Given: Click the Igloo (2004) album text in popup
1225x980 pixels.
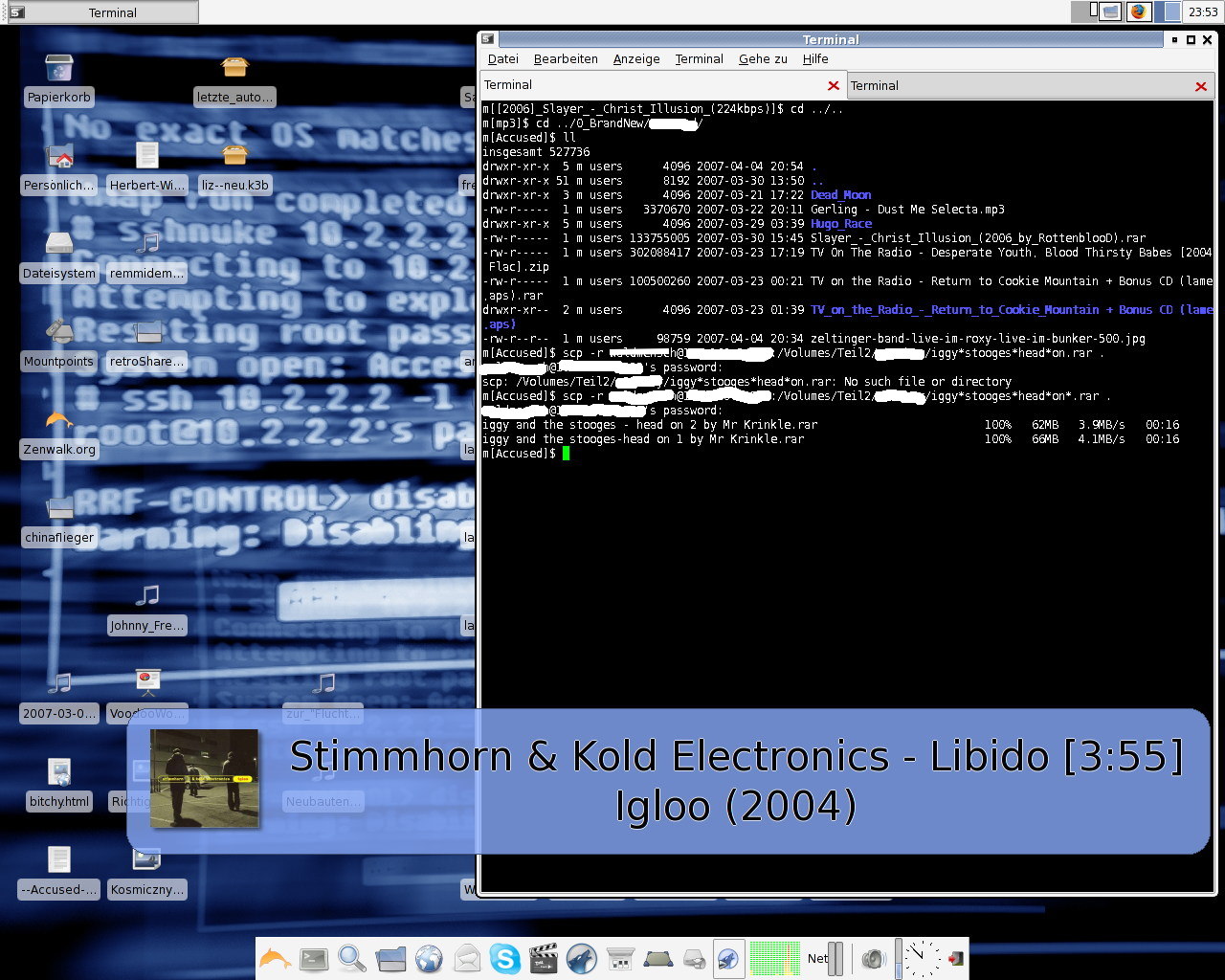Looking at the screenshot, I should point(735,806).
